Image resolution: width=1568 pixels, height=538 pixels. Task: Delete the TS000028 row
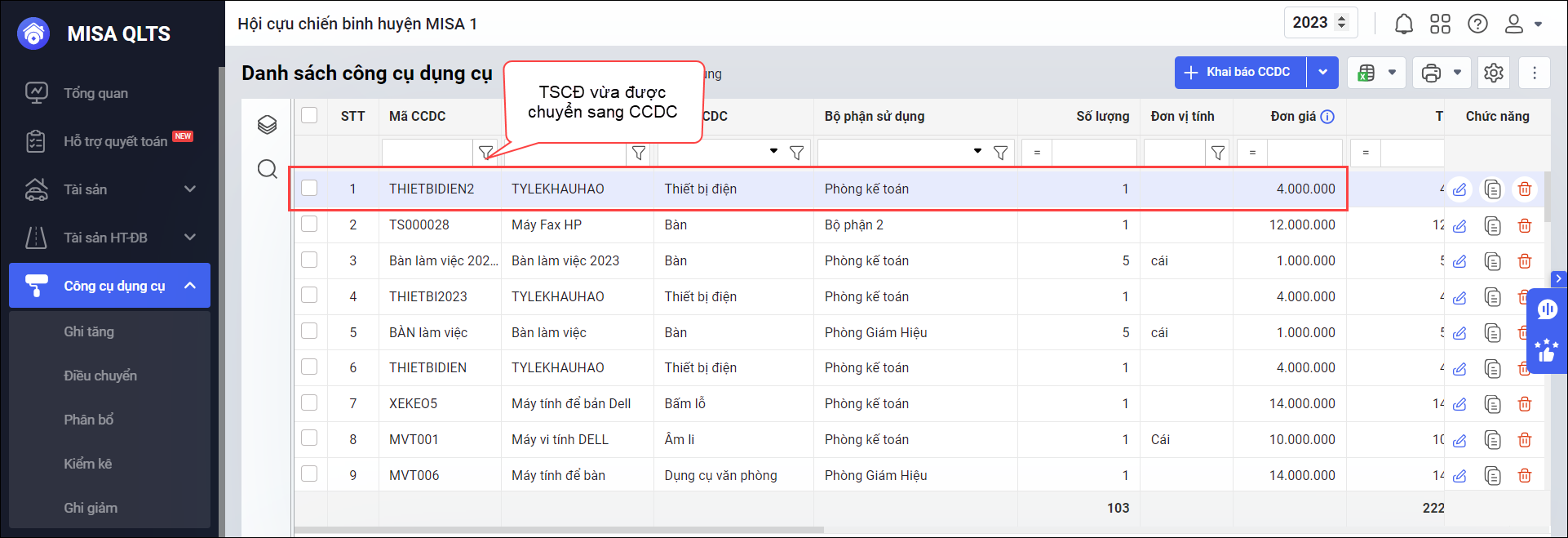click(1524, 226)
